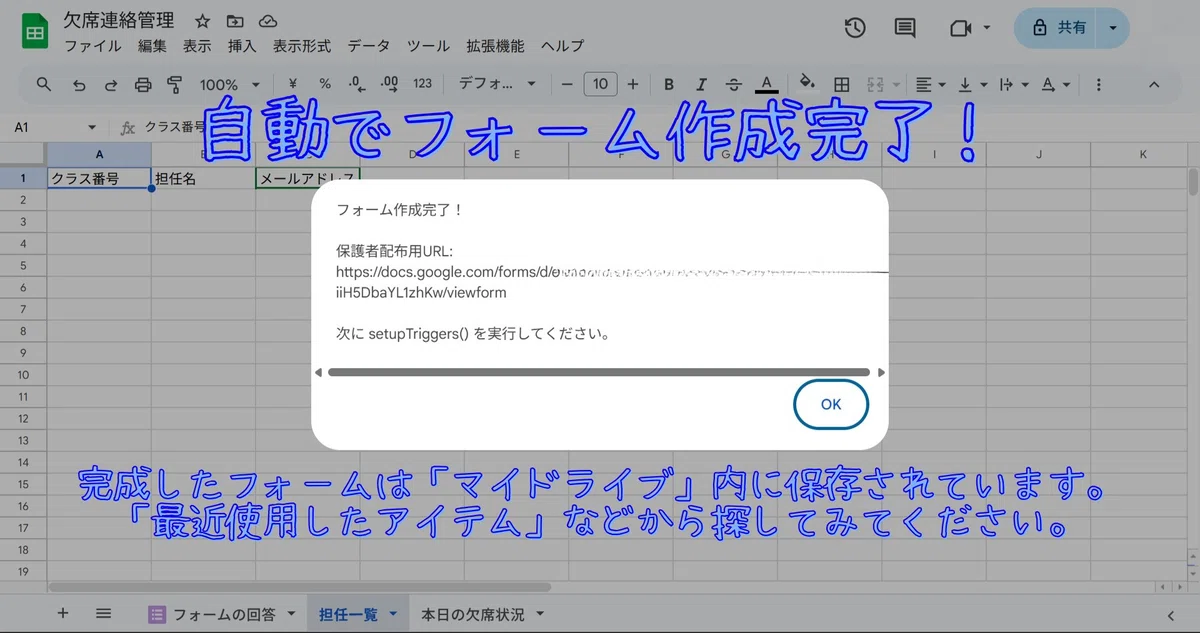Screen dimensions: 1200x633
Task: Select cell クラス番号 in A1
Action: [x=99, y=179]
